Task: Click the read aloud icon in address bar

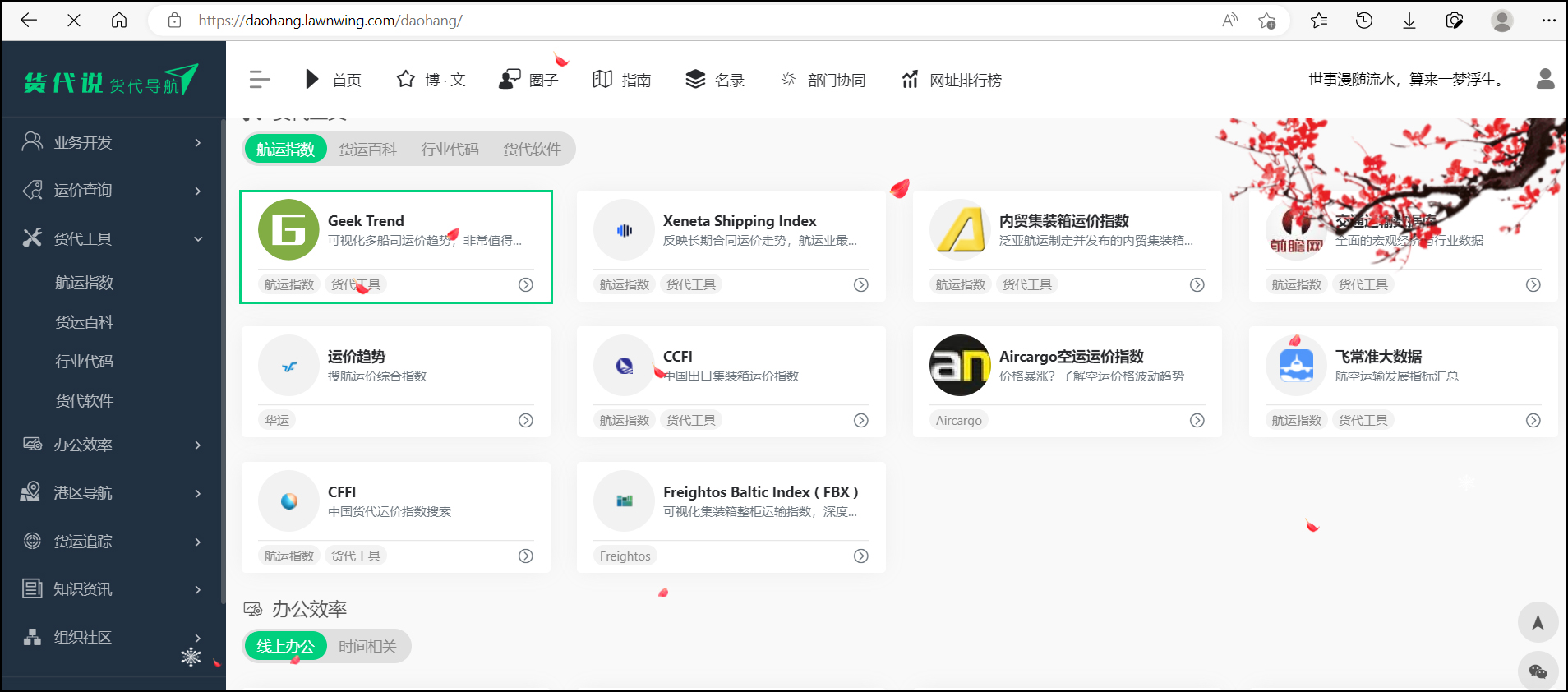Action: [x=1230, y=21]
